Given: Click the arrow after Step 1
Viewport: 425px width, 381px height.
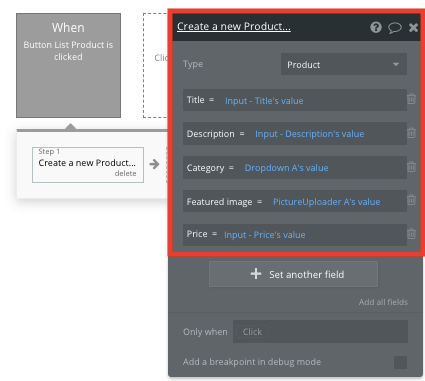Looking at the screenshot, I should (154, 164).
